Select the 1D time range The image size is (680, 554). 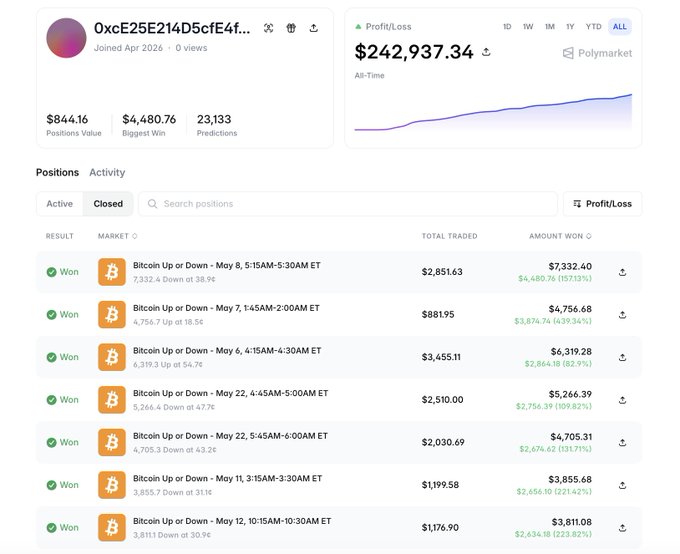tap(507, 26)
